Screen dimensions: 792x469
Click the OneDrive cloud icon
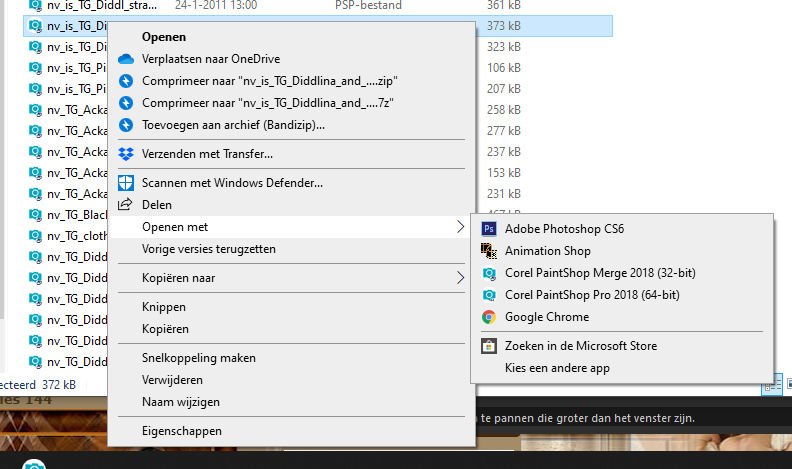coord(126,59)
